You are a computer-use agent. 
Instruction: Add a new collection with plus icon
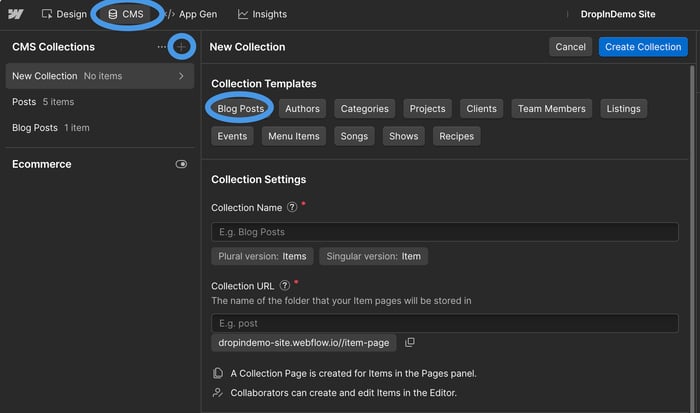(181, 46)
